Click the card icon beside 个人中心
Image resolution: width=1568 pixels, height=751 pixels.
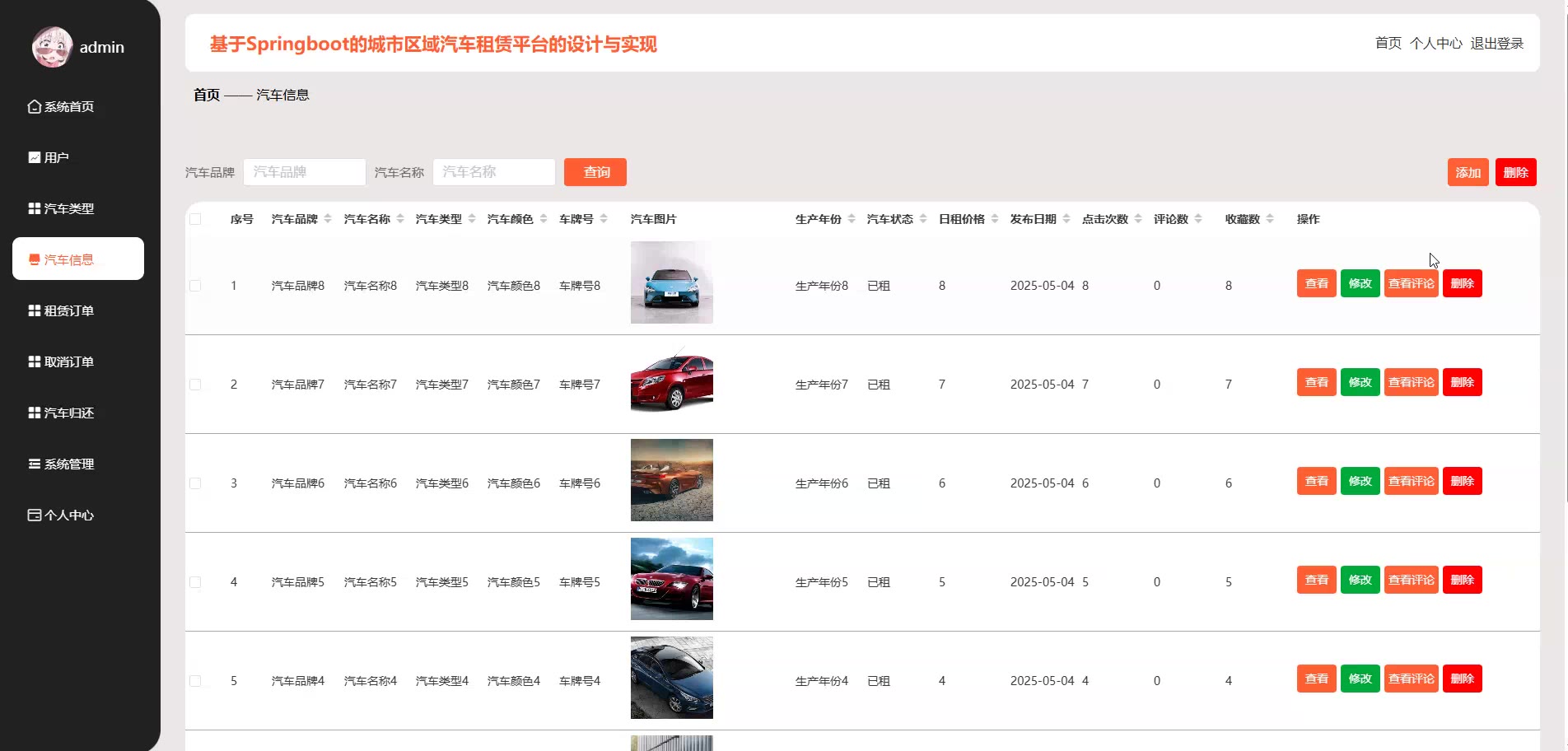pos(35,515)
